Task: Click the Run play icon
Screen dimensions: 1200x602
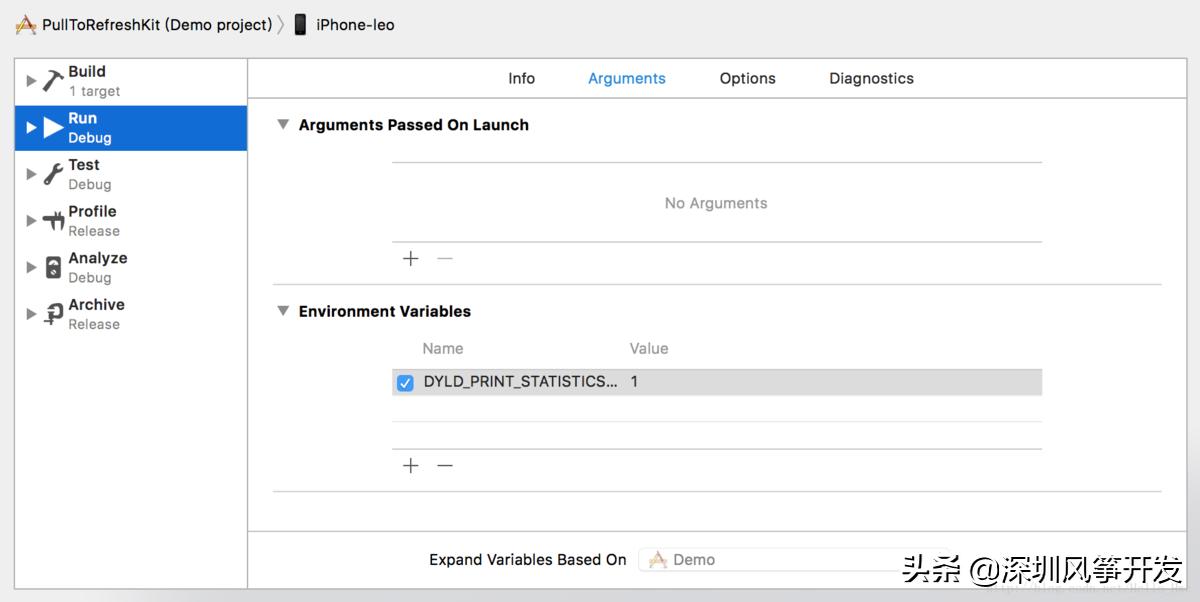Action: click(53, 128)
